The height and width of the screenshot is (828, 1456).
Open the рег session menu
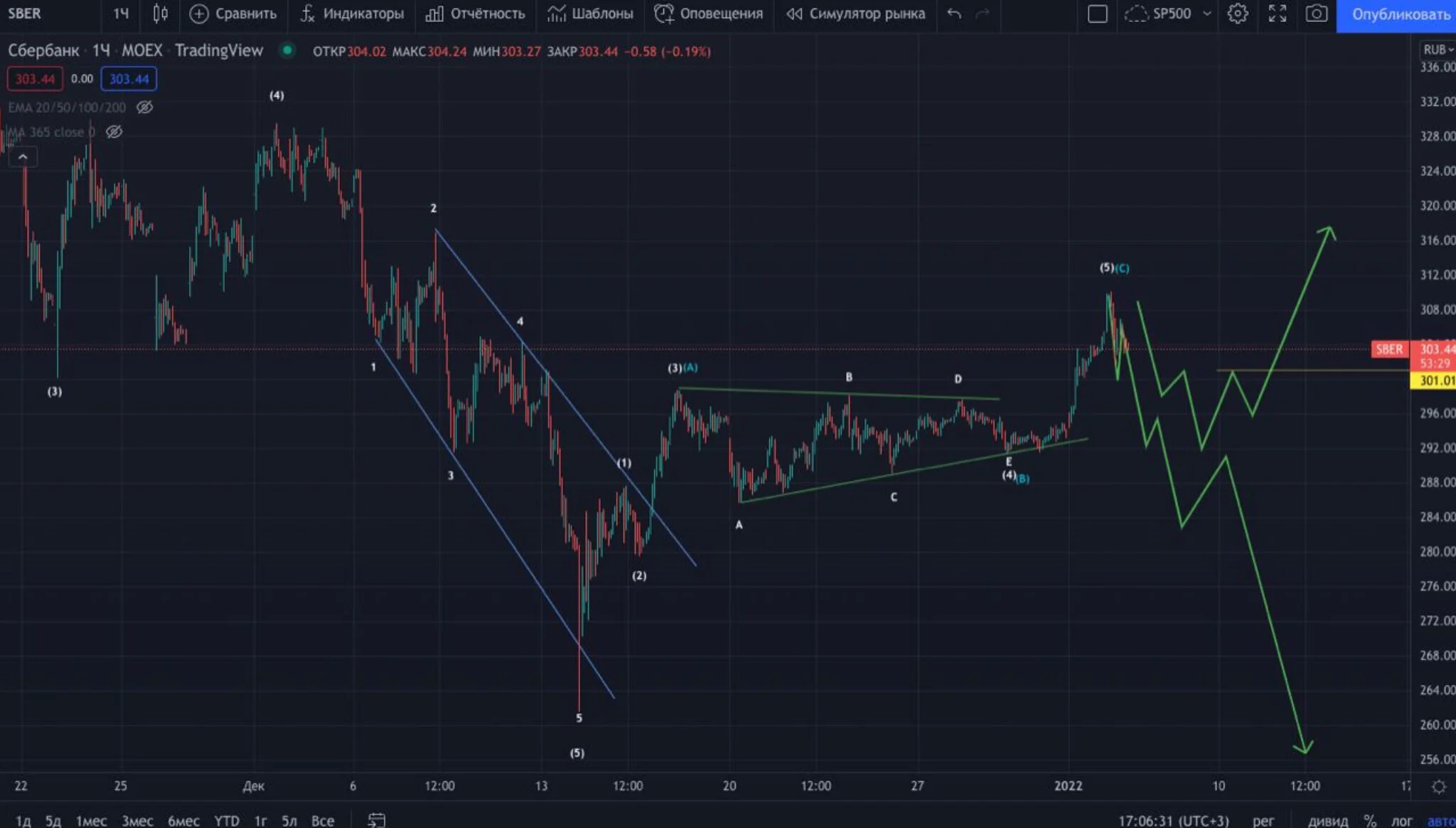pyautogui.click(x=1263, y=820)
